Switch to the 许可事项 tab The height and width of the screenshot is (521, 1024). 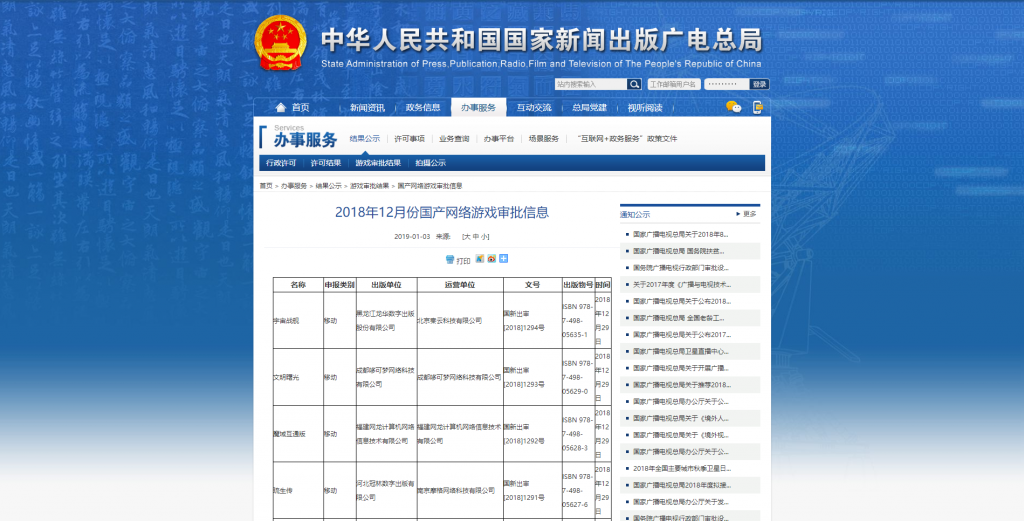point(409,139)
